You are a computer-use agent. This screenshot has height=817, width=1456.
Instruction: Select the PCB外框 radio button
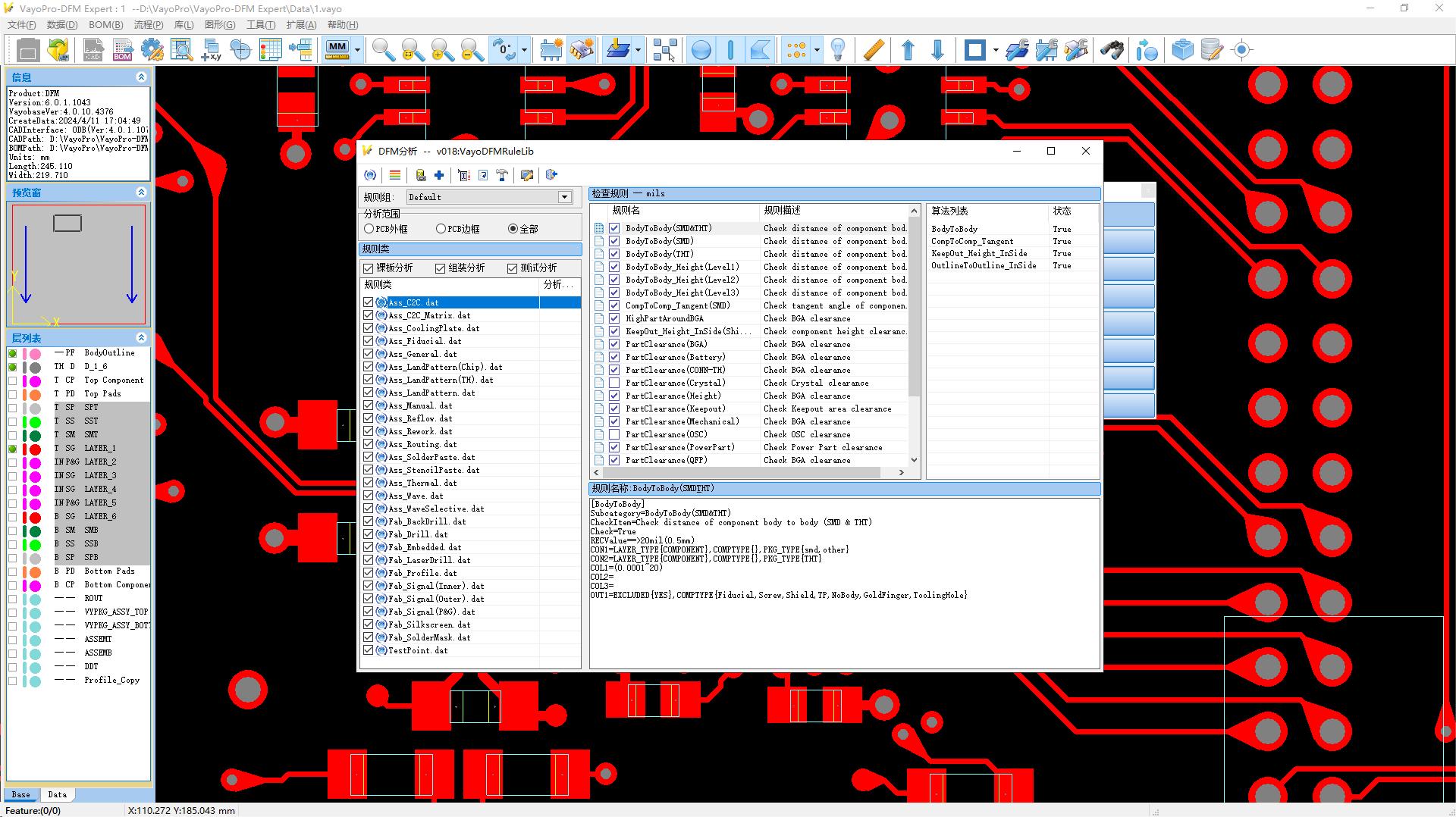point(369,229)
